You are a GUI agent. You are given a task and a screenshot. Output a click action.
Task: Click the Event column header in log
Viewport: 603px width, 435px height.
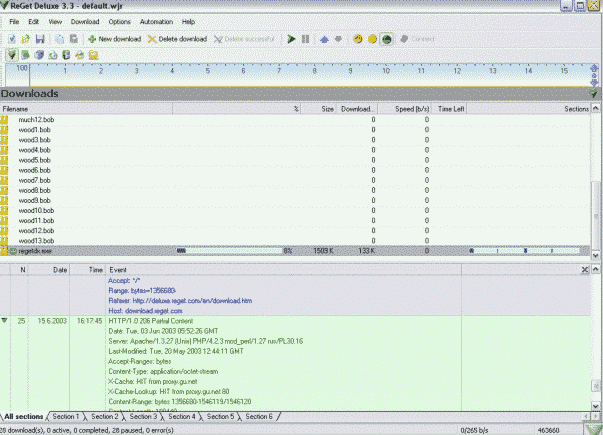[284, 270]
